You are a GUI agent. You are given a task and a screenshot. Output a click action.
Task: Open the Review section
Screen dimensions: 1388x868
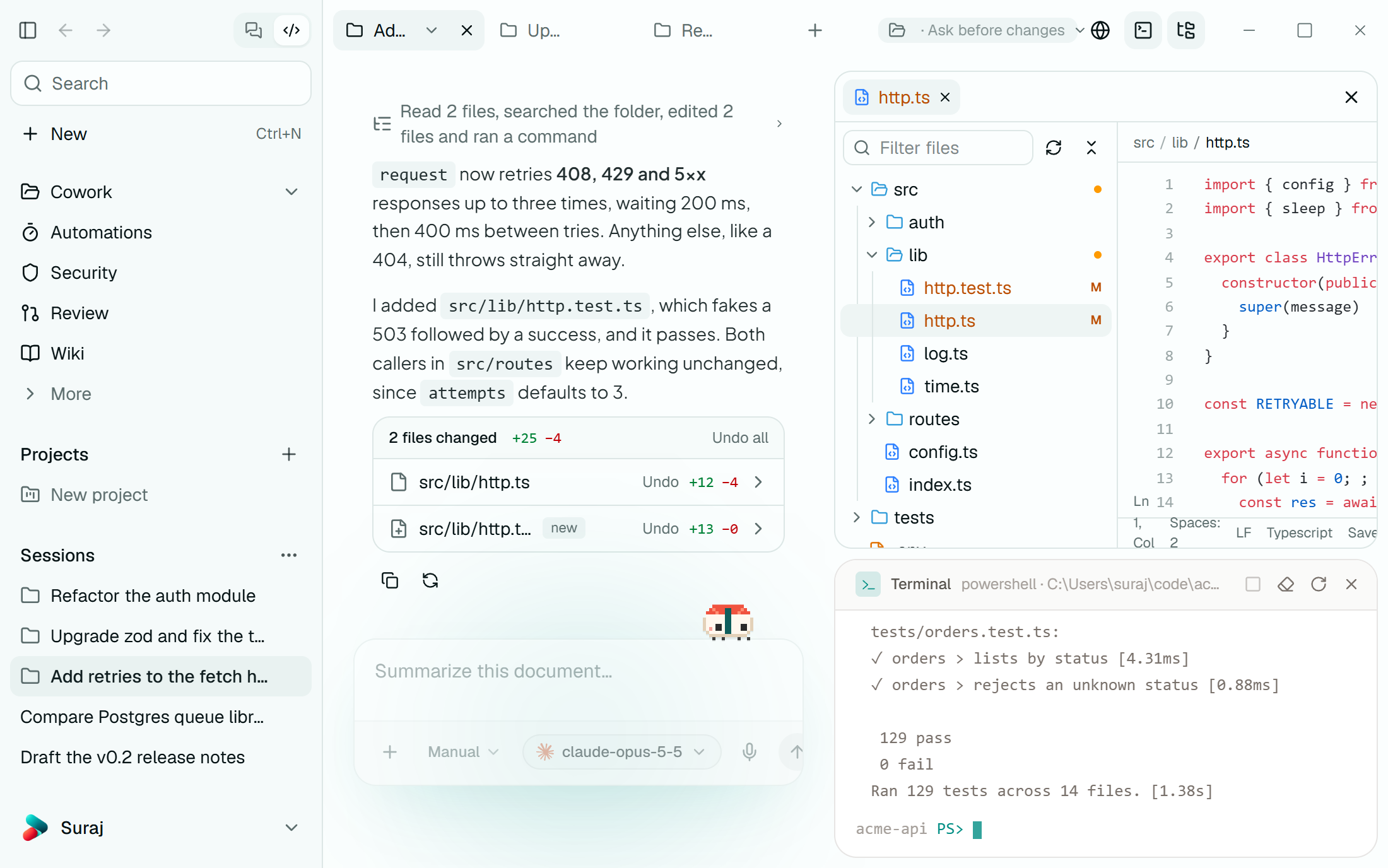[161, 313]
